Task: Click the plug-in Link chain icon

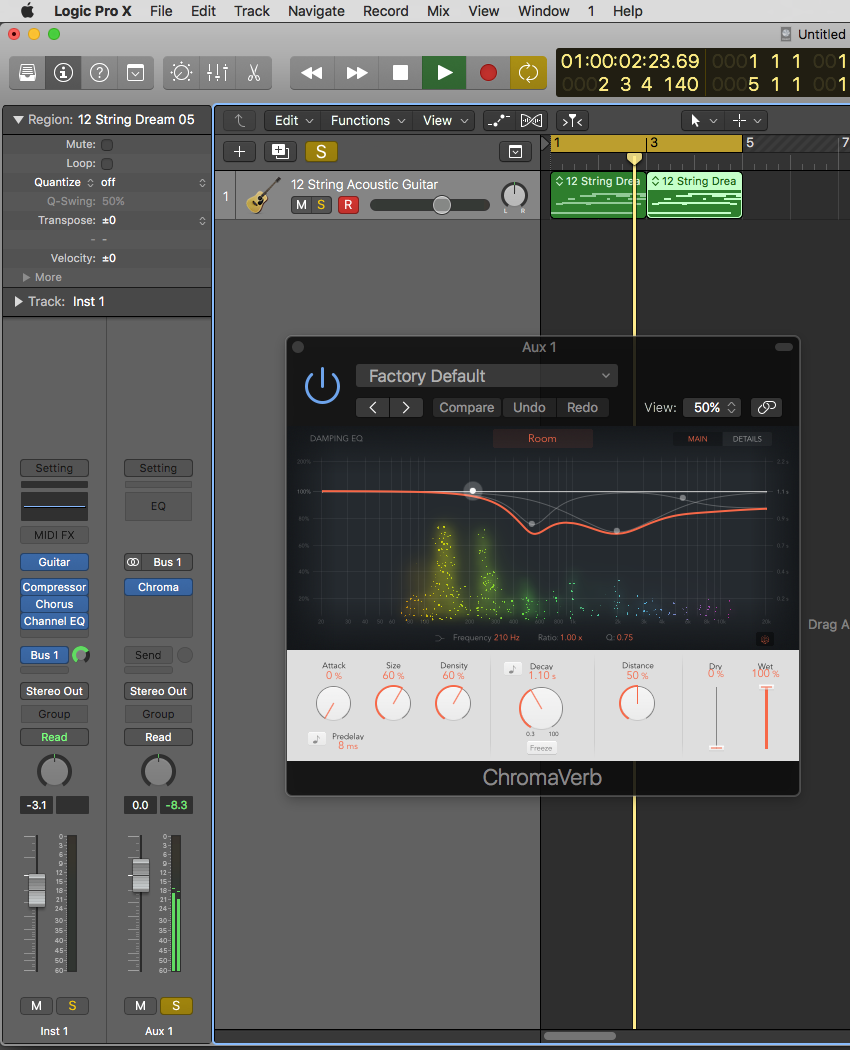Action: tap(766, 408)
